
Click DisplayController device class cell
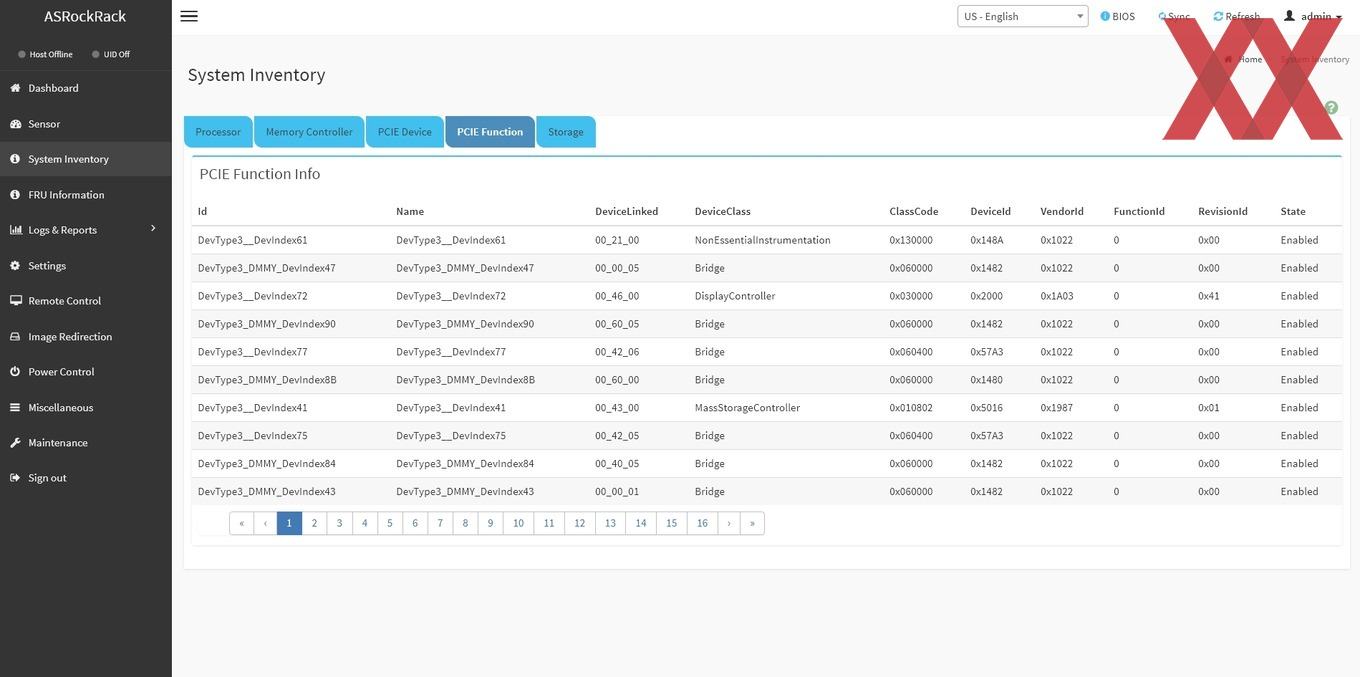(735, 296)
